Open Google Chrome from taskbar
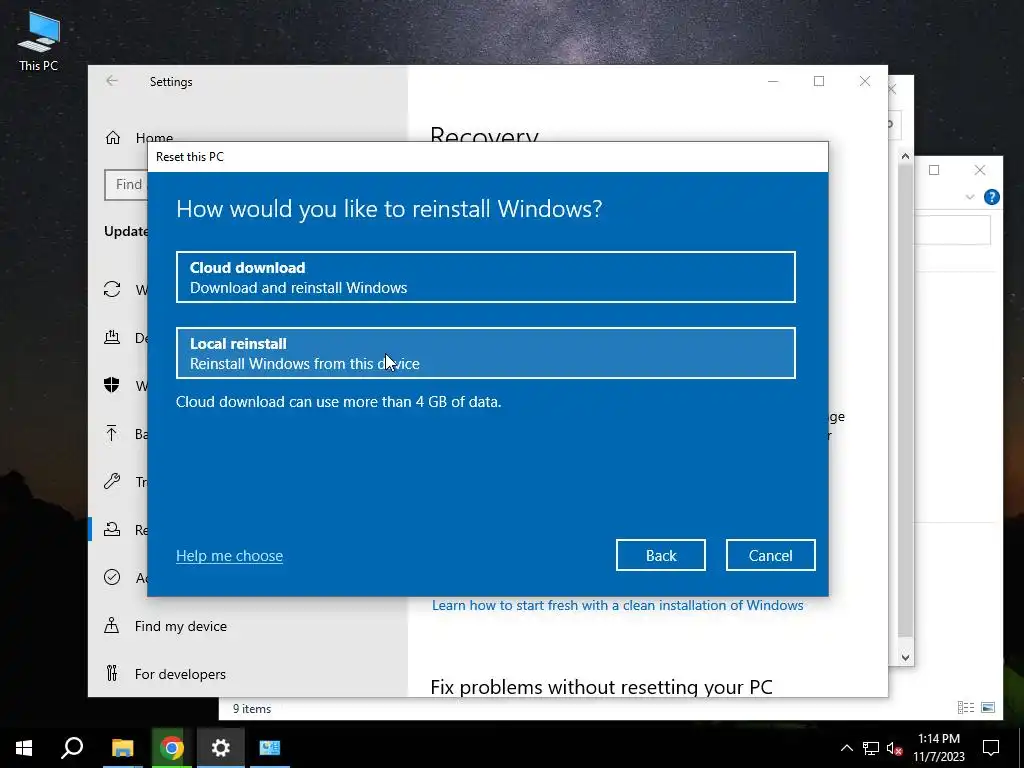 (x=172, y=748)
